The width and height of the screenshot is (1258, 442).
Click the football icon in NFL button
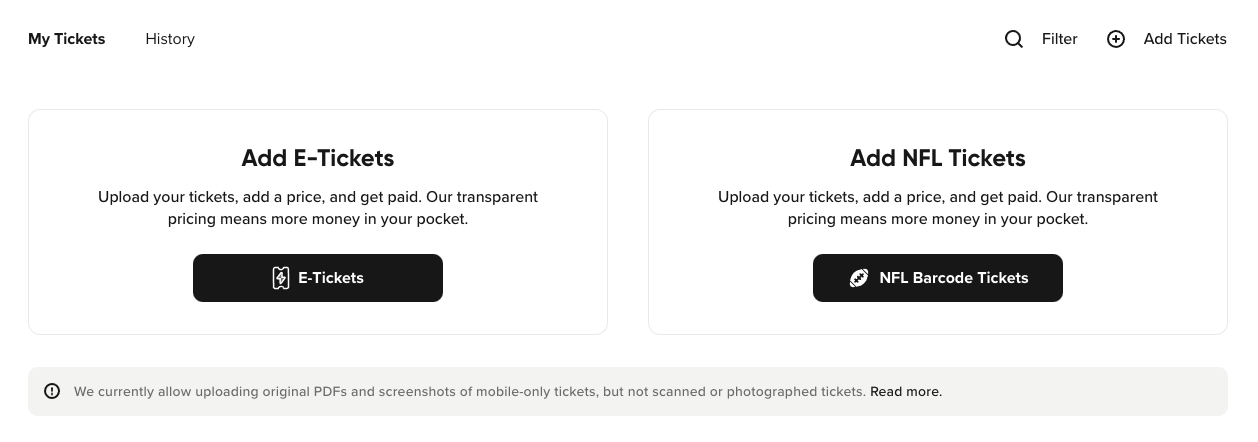858,278
